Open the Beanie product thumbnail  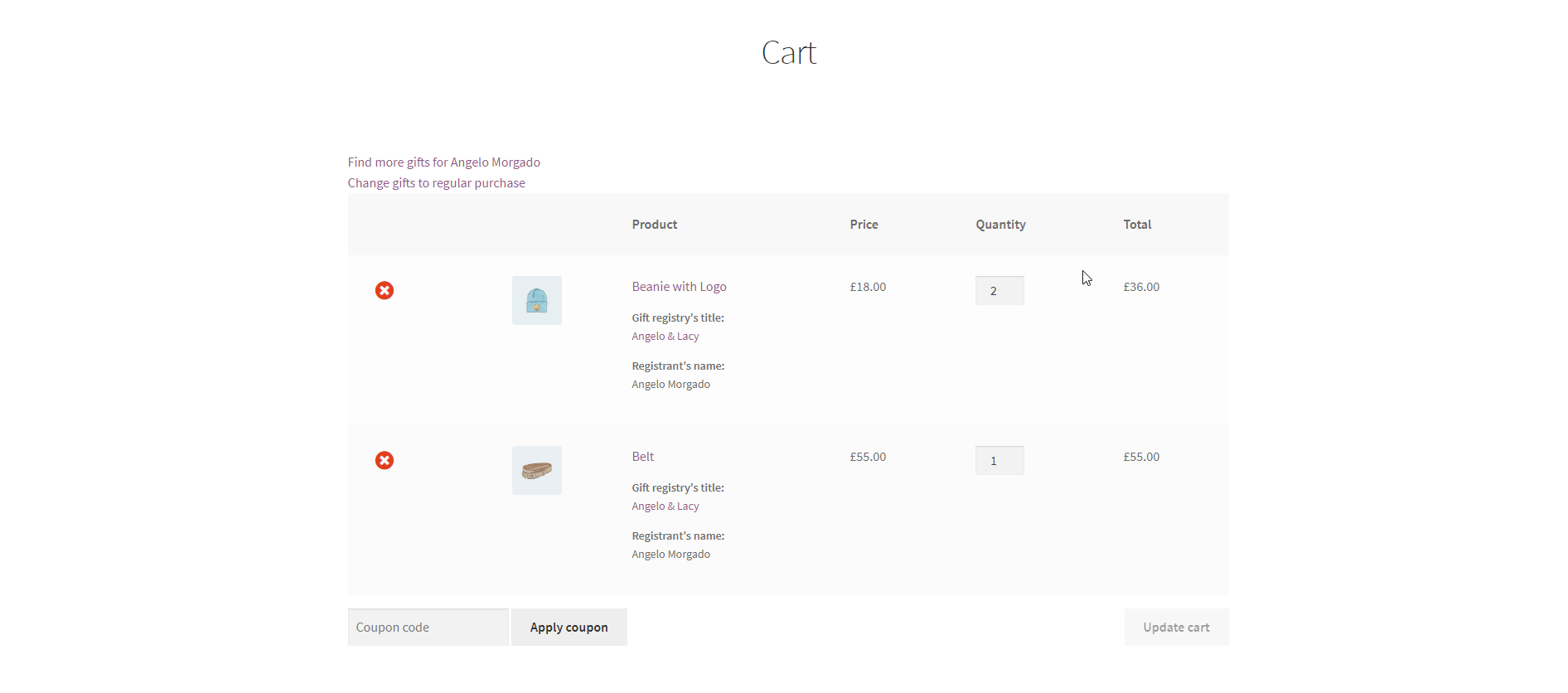pyautogui.click(x=536, y=300)
